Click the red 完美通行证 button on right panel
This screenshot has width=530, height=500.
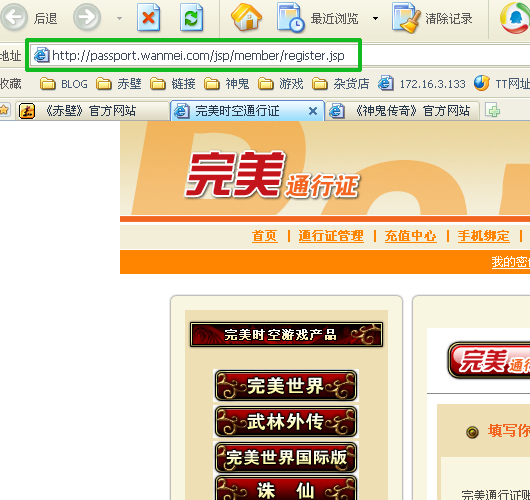tap(489, 360)
